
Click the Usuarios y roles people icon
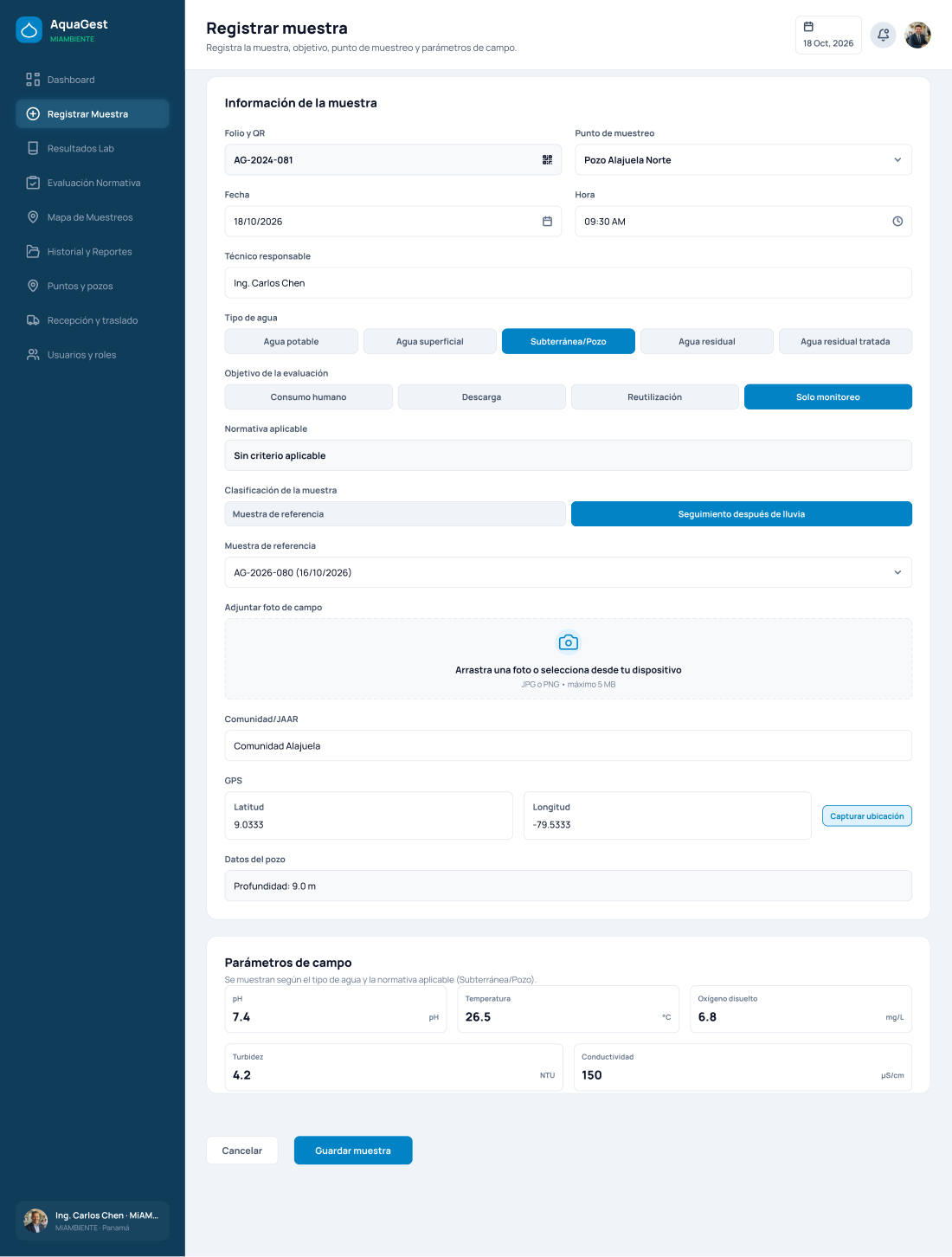(x=33, y=355)
